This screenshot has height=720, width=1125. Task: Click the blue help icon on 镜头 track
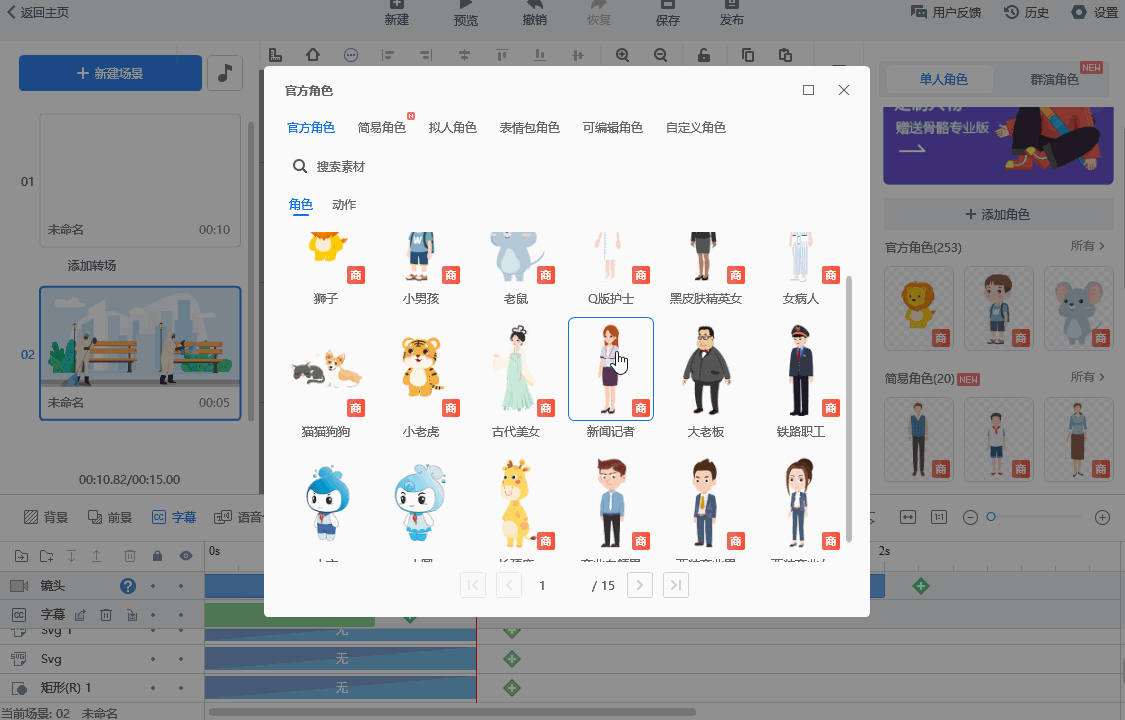128,586
